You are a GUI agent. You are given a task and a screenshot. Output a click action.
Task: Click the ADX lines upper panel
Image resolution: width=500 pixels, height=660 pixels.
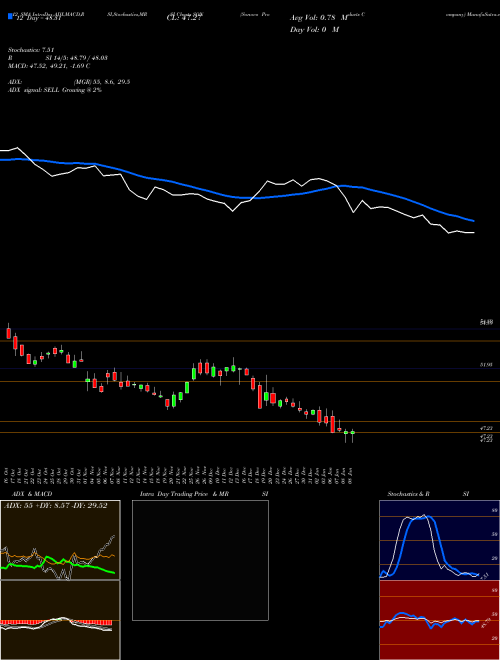(x=60, y=540)
